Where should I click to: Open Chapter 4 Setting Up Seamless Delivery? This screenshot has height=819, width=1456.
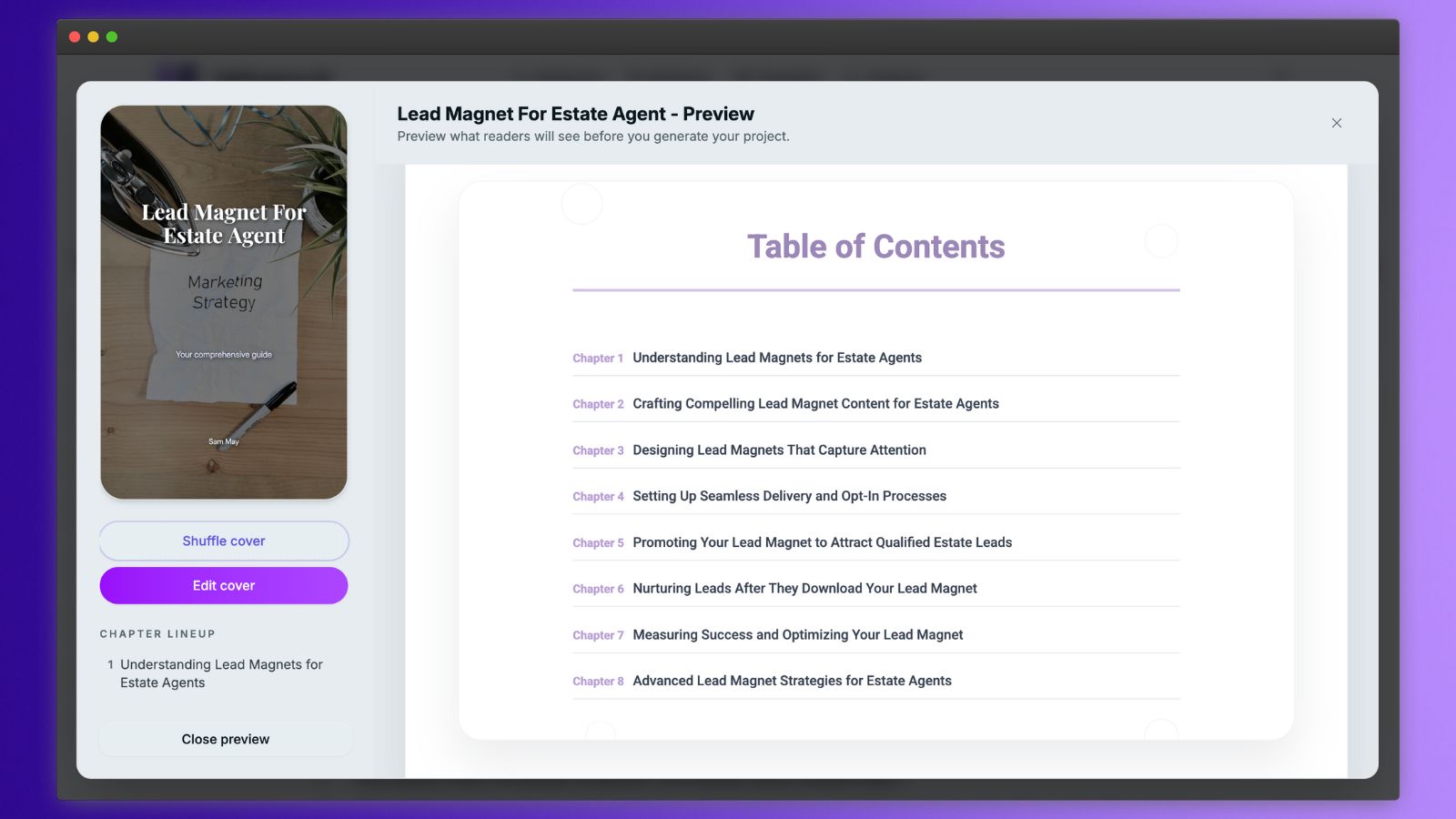click(x=790, y=496)
